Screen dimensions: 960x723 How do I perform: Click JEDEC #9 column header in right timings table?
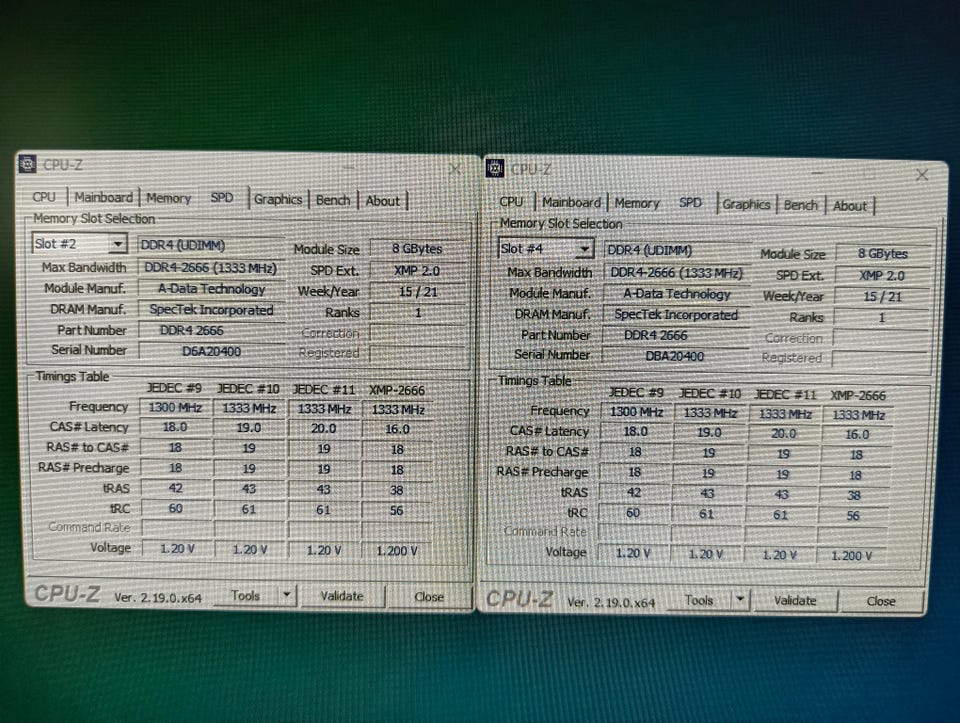click(636, 392)
